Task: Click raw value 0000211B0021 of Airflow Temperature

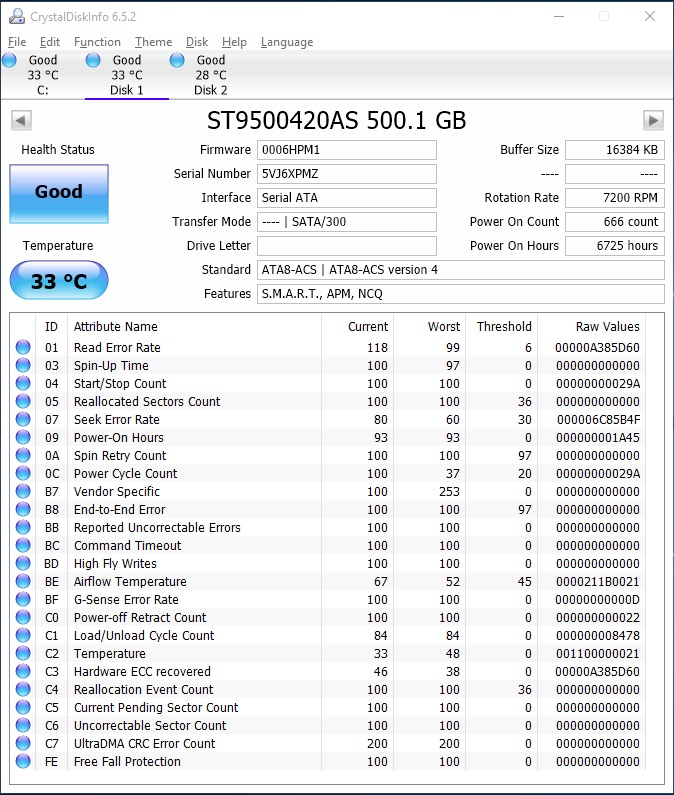Action: coord(597,582)
